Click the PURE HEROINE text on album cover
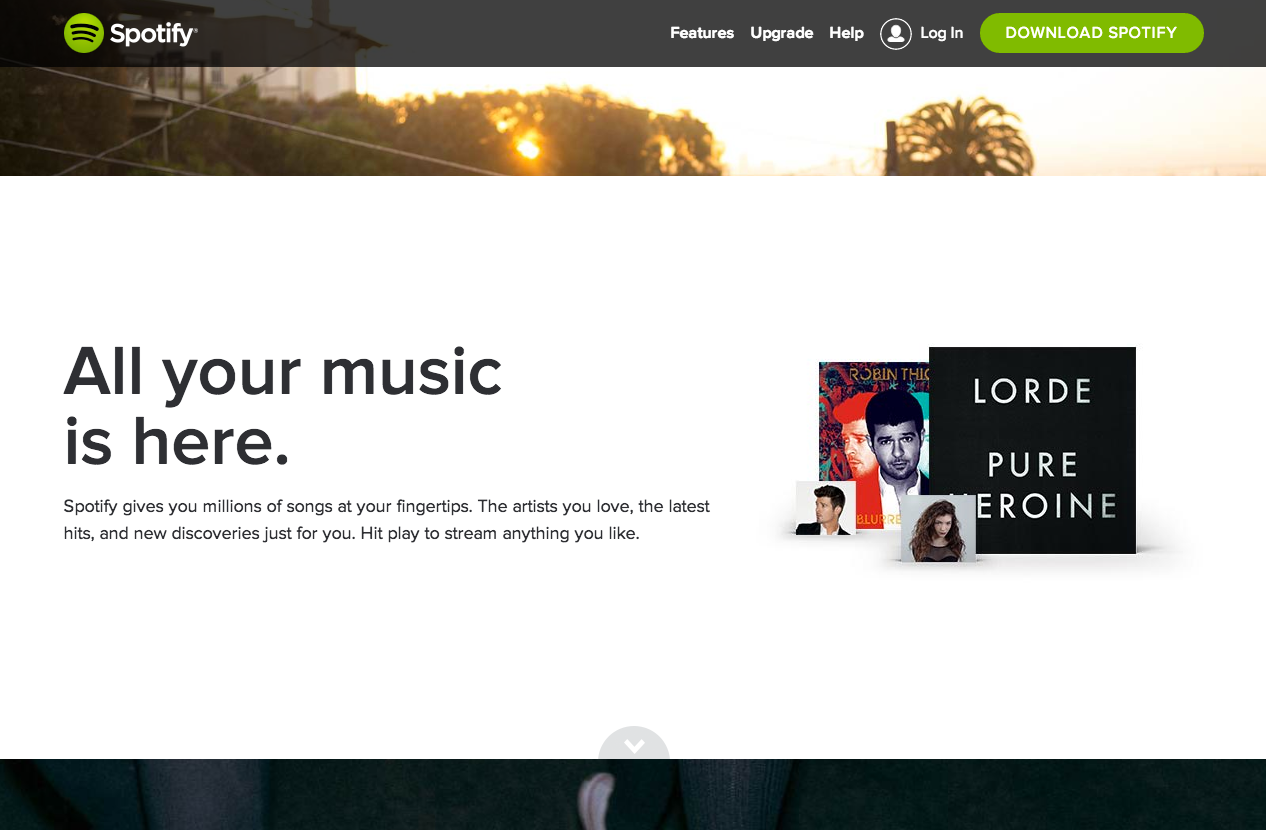This screenshot has width=1266, height=830. coord(1033,484)
